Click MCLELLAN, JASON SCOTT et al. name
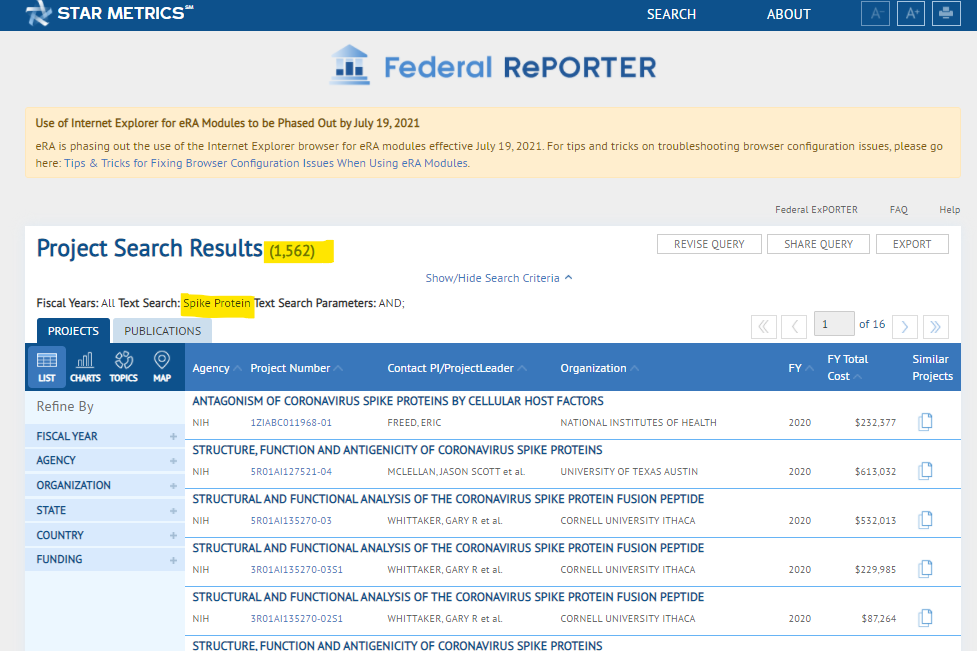Viewport: 977px width, 651px height. (456, 472)
